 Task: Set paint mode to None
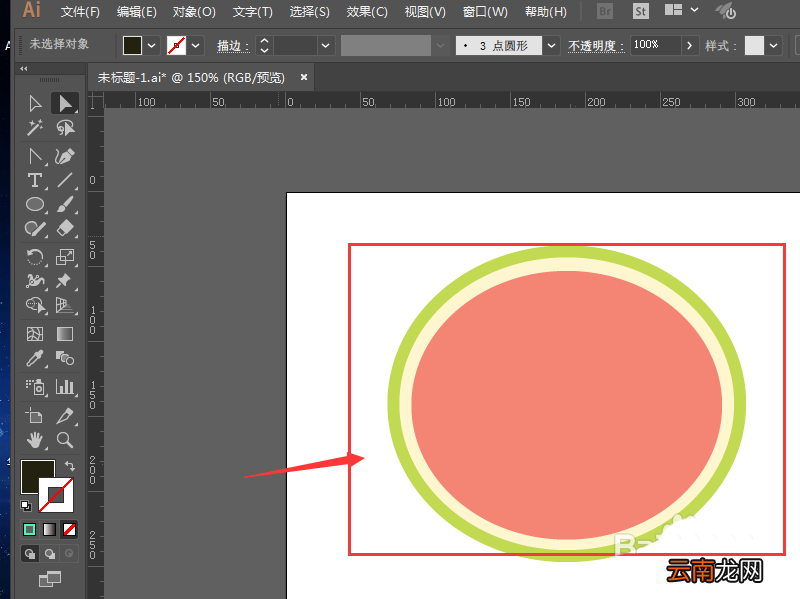point(69,530)
